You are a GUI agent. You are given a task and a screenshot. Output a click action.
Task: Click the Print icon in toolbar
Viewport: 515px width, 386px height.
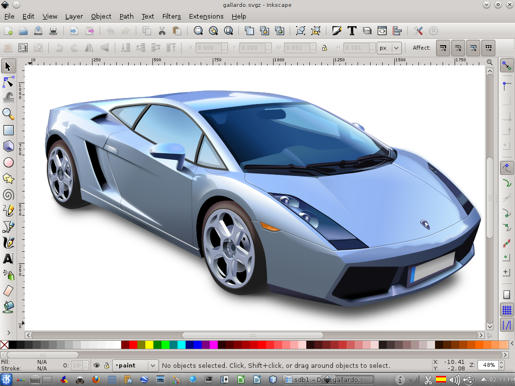coord(53,31)
